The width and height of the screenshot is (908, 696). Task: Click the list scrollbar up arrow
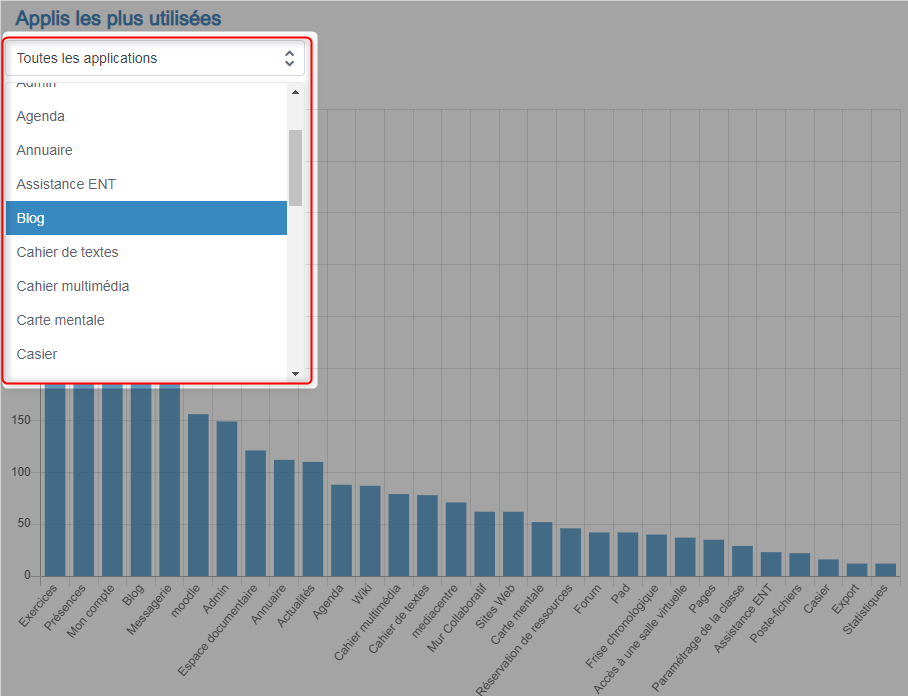coord(295,93)
